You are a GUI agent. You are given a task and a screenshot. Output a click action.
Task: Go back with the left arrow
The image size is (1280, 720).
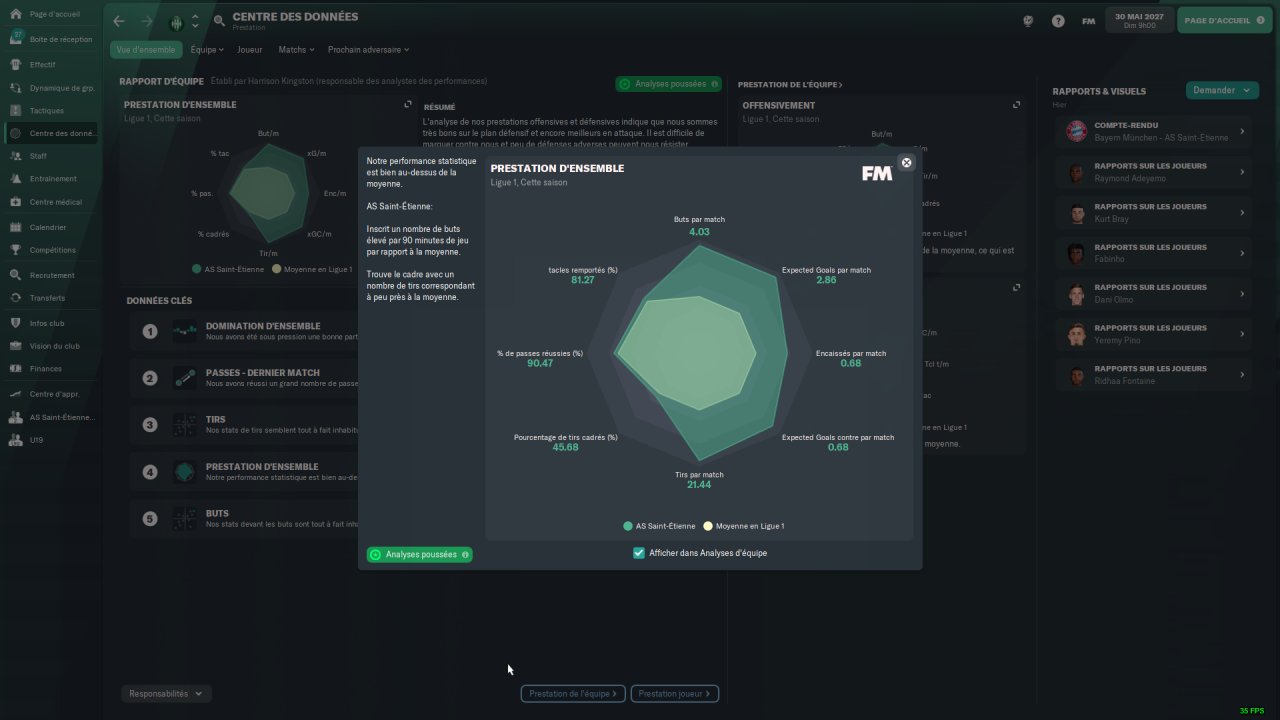click(119, 21)
